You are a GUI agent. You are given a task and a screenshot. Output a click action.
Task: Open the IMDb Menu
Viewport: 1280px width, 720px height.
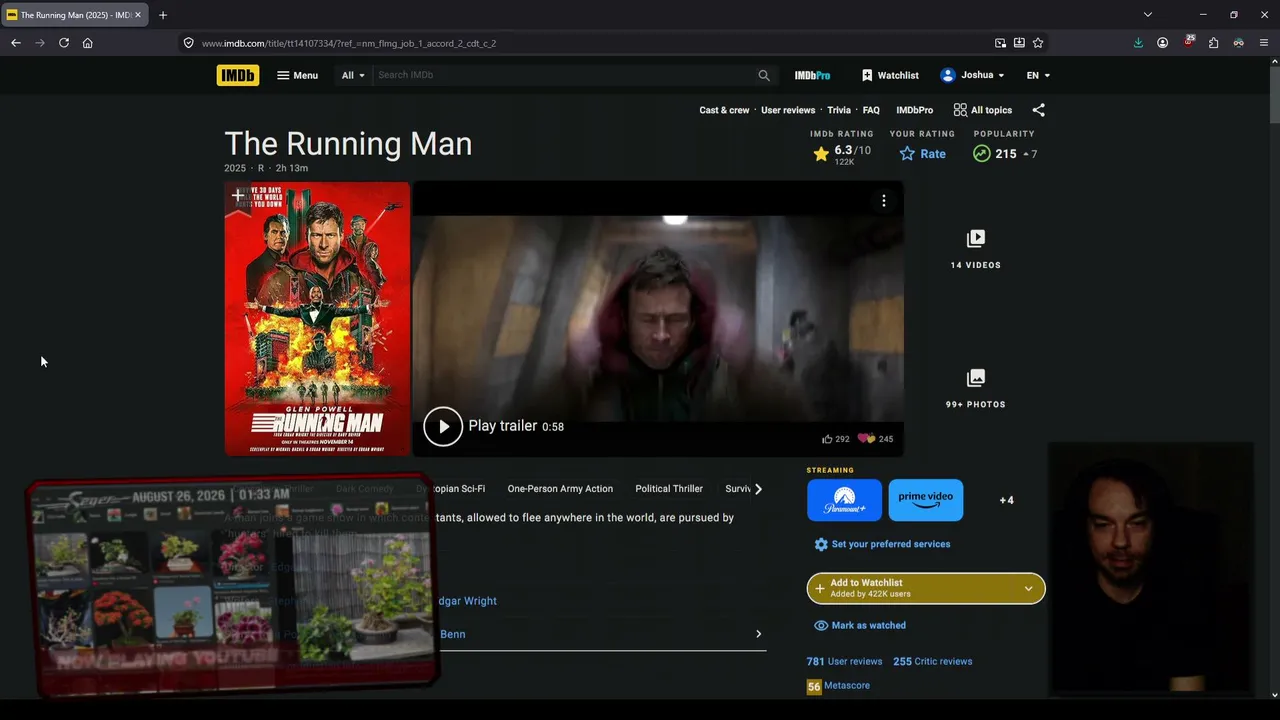297,75
